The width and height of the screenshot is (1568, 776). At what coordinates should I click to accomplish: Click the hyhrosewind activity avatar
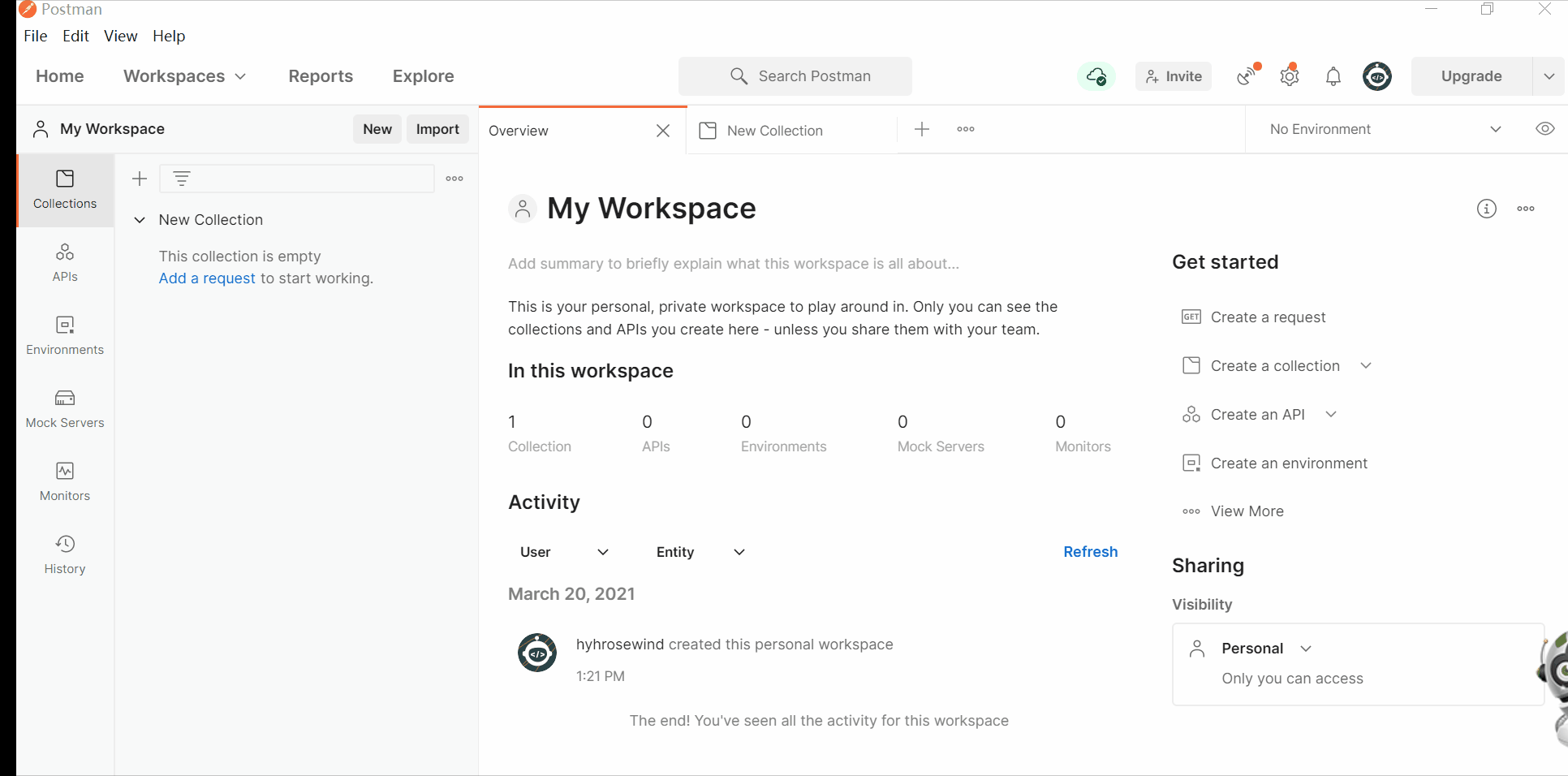pos(537,653)
